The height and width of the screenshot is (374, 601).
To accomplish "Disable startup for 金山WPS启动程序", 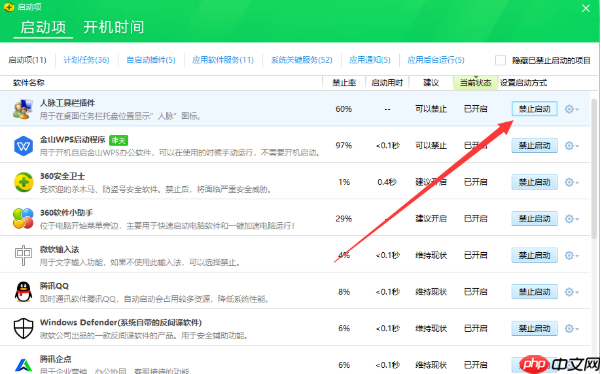I will [534, 146].
